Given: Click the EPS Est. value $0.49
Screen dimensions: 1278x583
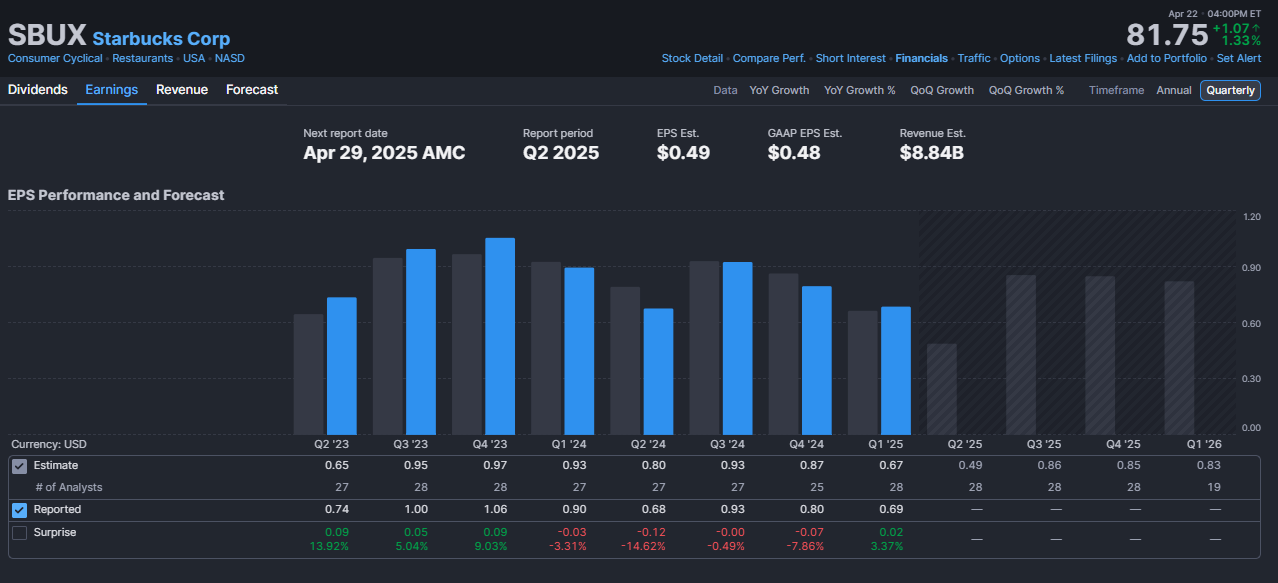Looking at the screenshot, I should (x=683, y=153).
